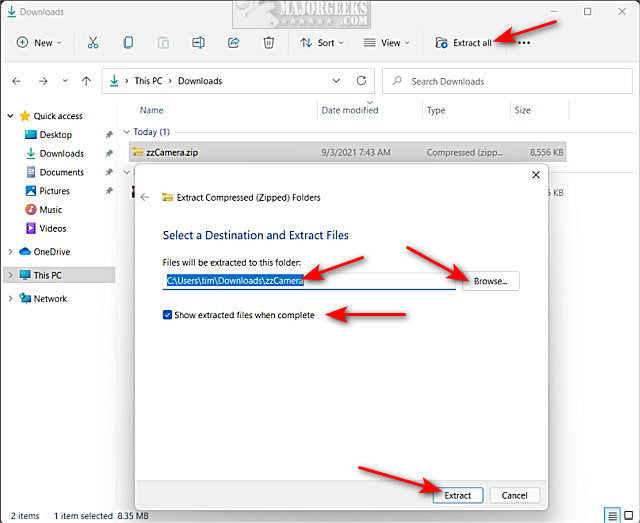The height and width of the screenshot is (523, 640).
Task: Click the Delete trash icon in toolbar
Action: click(x=269, y=42)
